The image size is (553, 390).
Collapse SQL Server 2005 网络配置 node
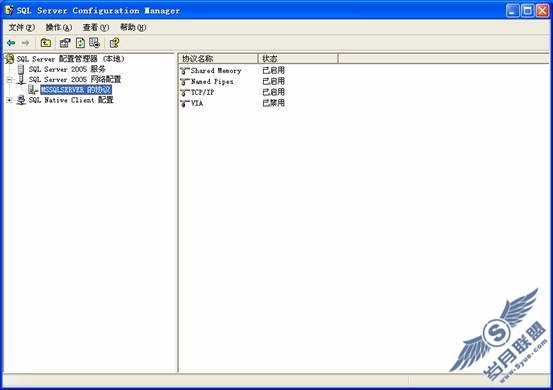[10, 80]
